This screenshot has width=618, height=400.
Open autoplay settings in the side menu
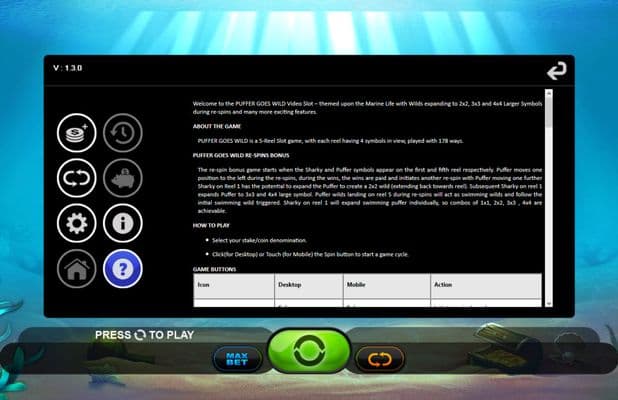pos(77,177)
